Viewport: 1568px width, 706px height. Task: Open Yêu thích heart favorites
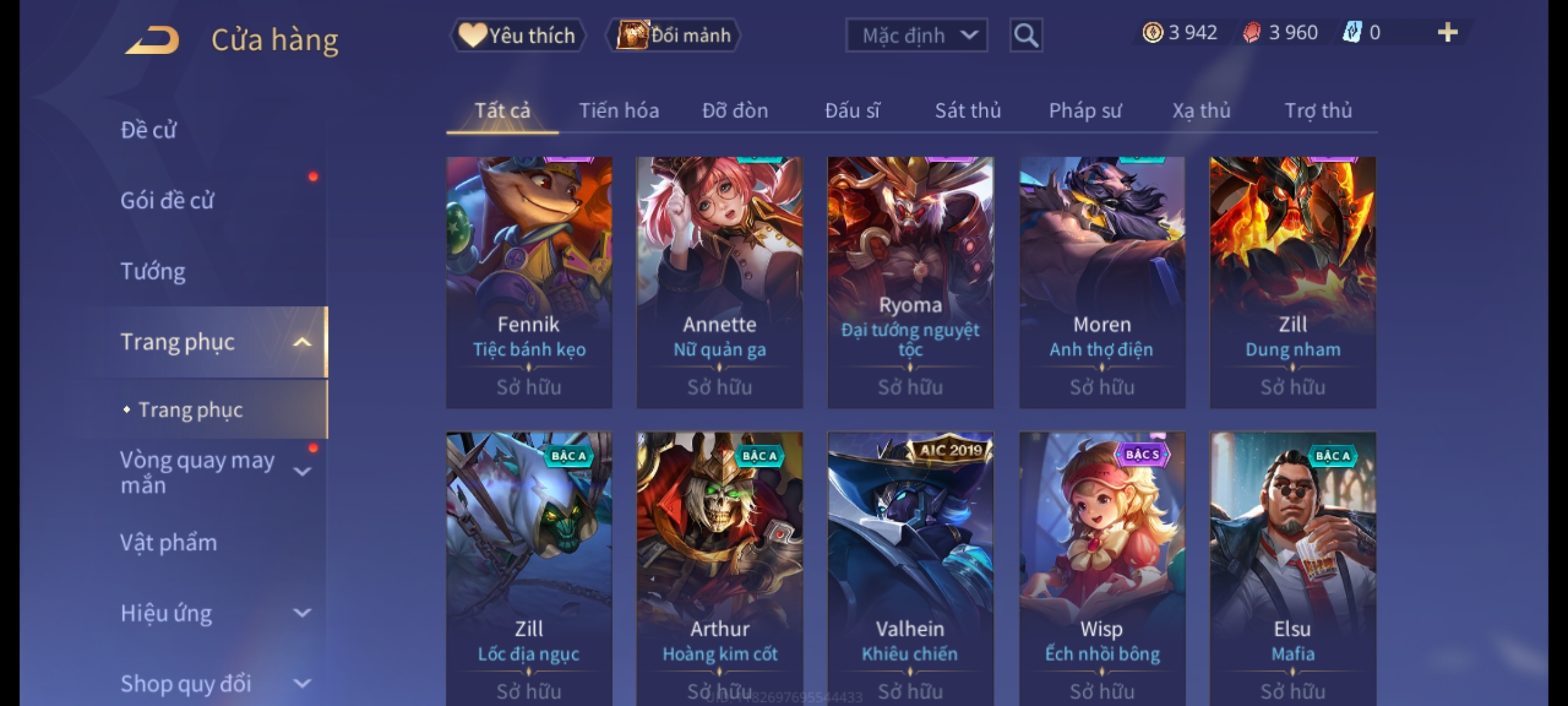tap(517, 35)
